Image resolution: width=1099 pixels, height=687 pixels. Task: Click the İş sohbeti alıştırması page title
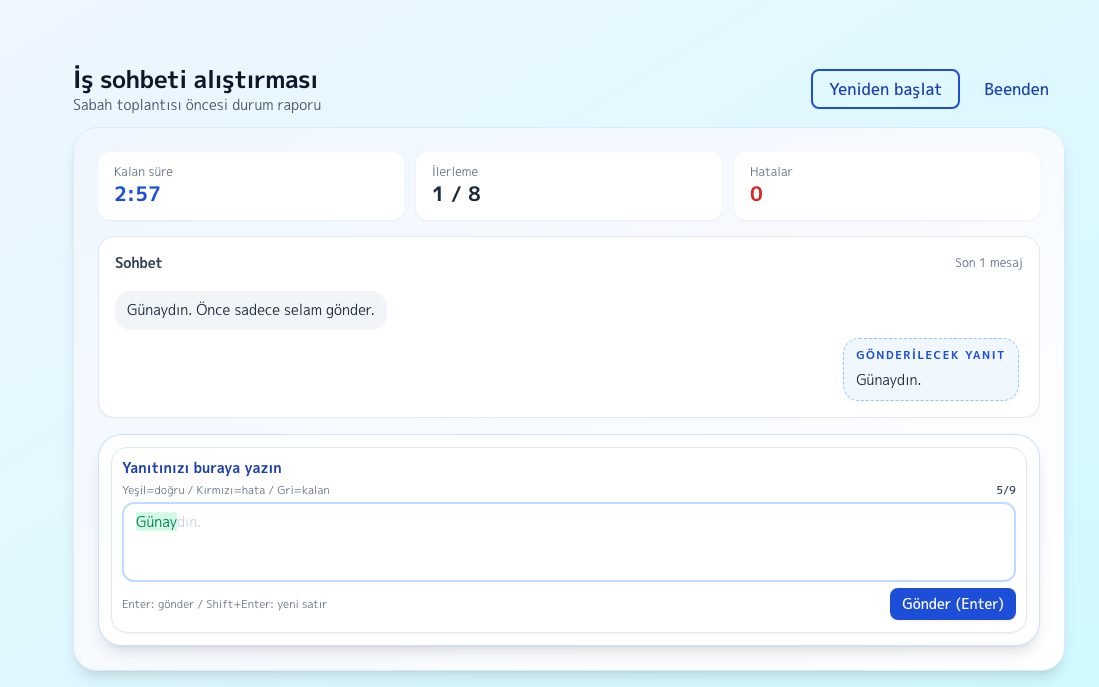pyautogui.click(x=196, y=79)
